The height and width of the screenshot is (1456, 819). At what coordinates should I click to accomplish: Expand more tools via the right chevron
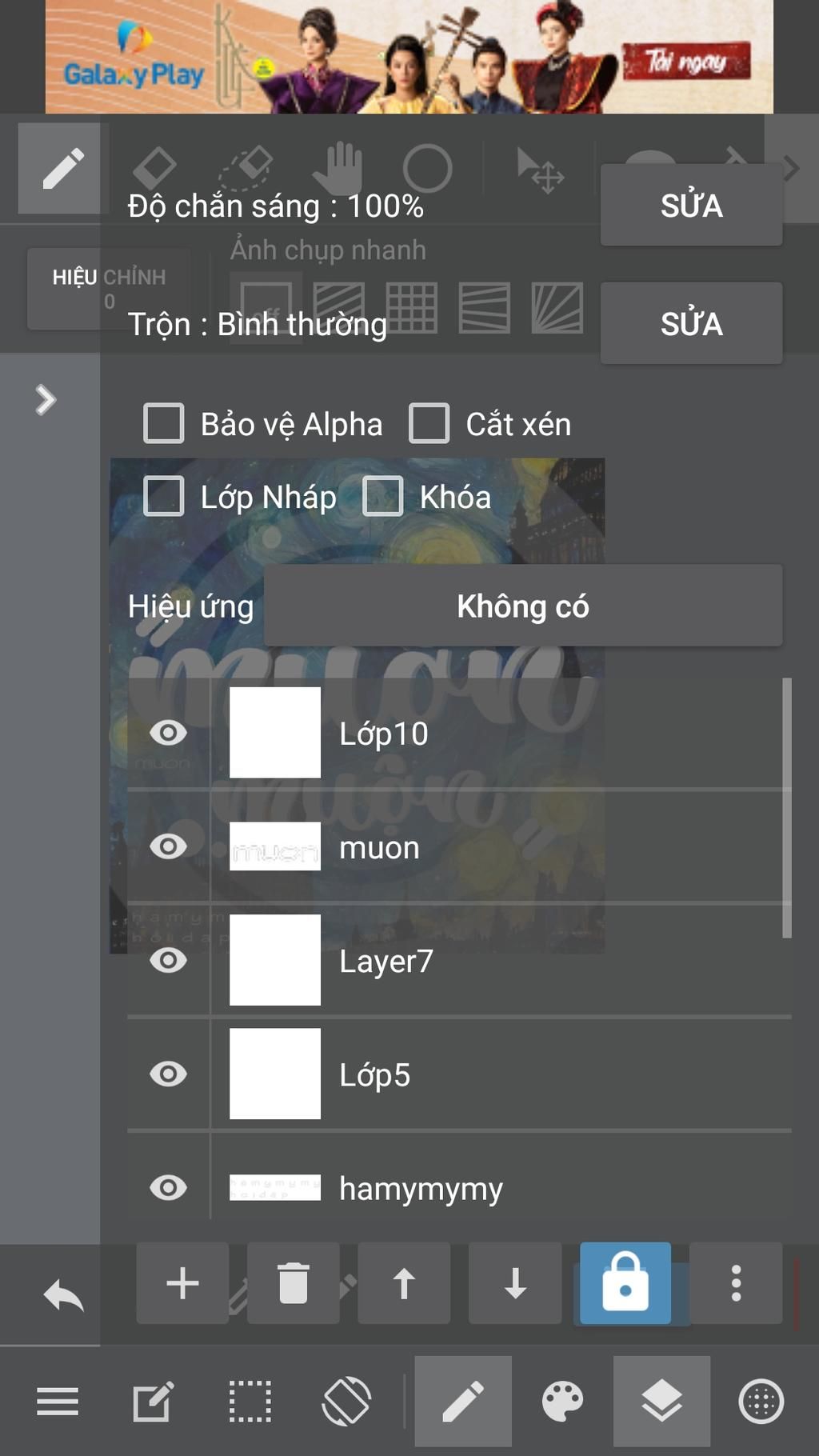pyautogui.click(x=793, y=168)
